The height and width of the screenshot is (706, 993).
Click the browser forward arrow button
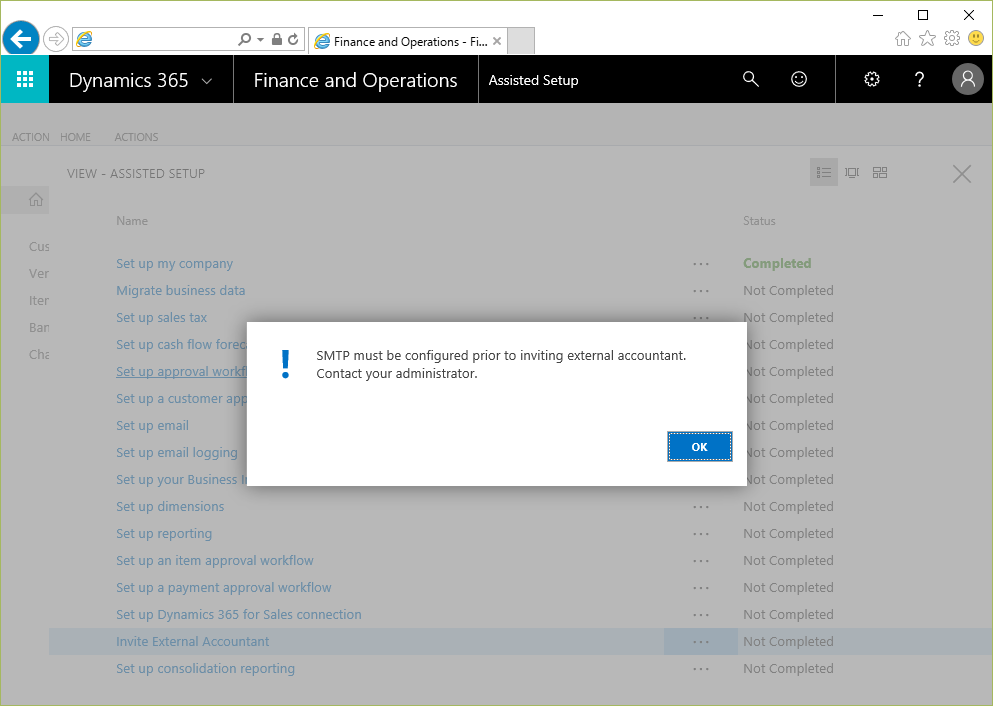point(56,39)
